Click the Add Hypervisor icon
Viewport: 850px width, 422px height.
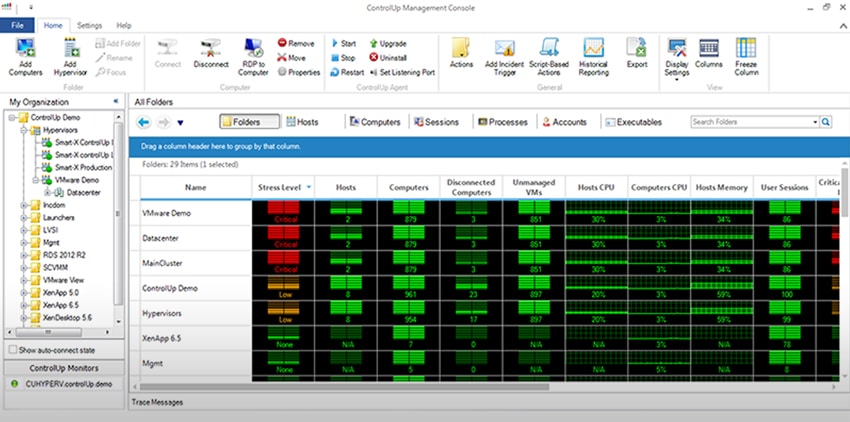(x=70, y=56)
